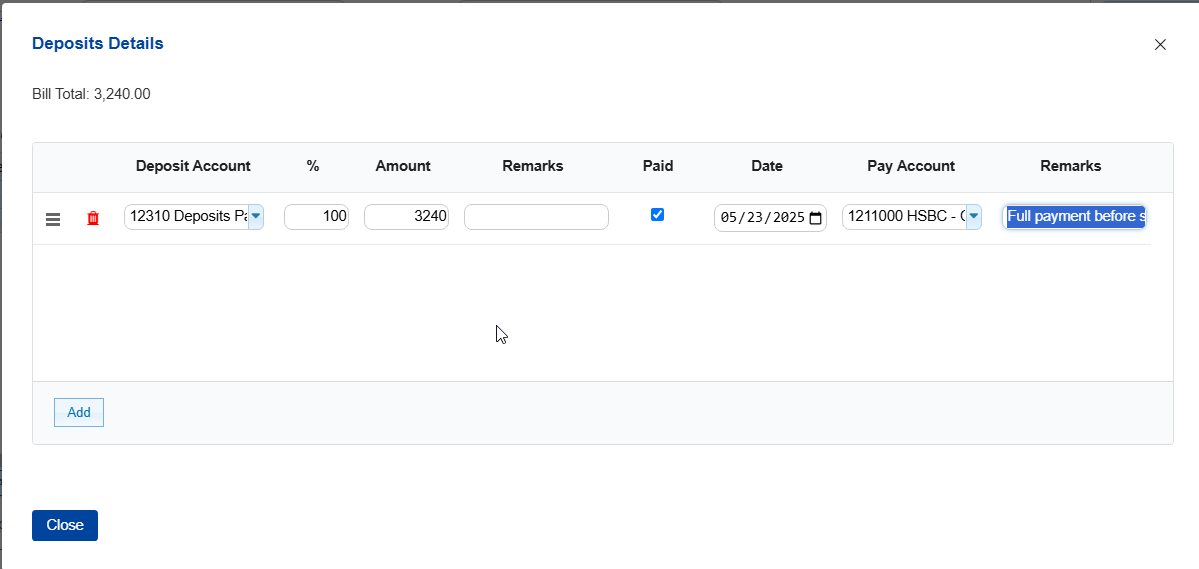
Task: Click the empty deposit Remarks field
Action: pos(536,216)
